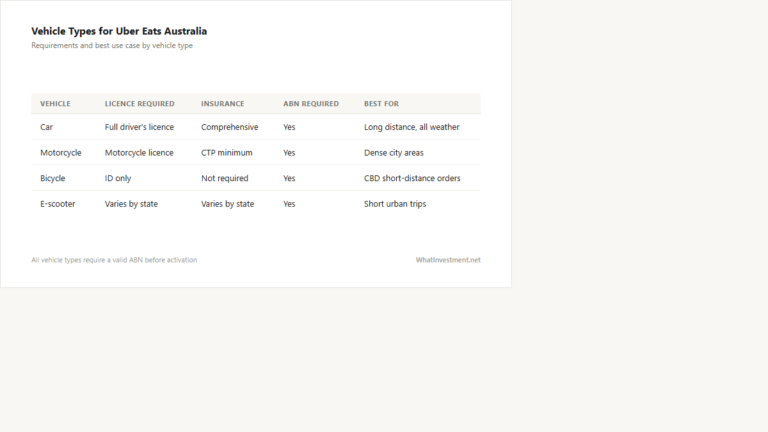The image size is (768, 432).
Task: Click 'Yes' in the Bicycle row
Action: pos(289,178)
